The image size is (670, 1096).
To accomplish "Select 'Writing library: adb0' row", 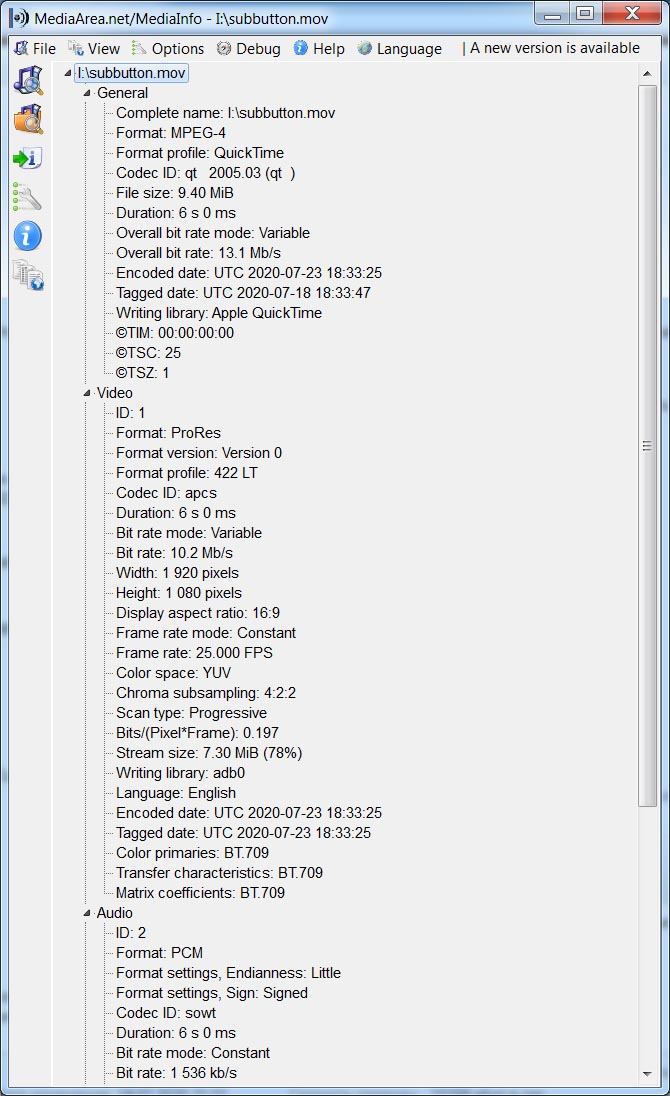I will coord(180,773).
